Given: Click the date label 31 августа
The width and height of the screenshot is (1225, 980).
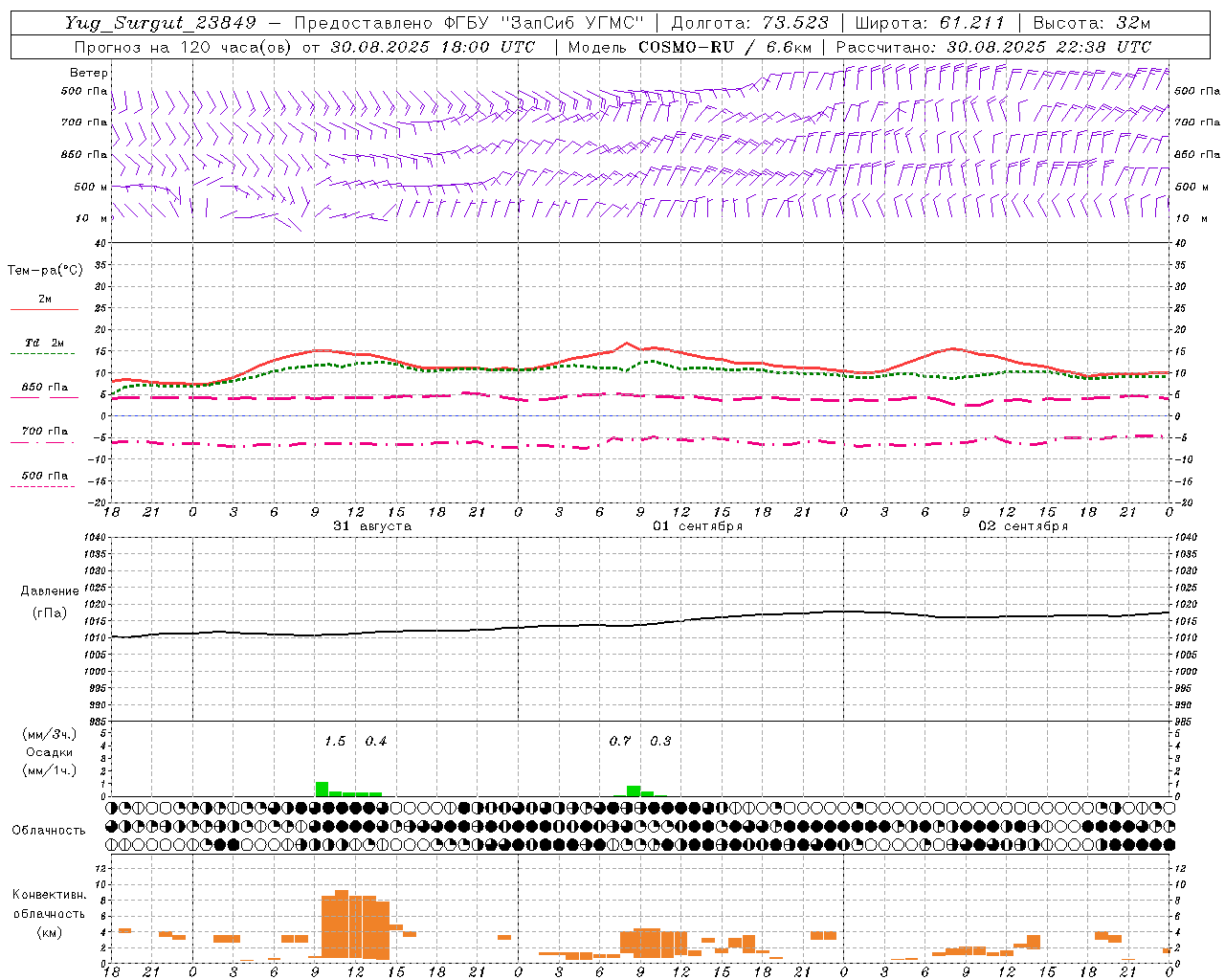Looking at the screenshot, I should coord(372,526).
